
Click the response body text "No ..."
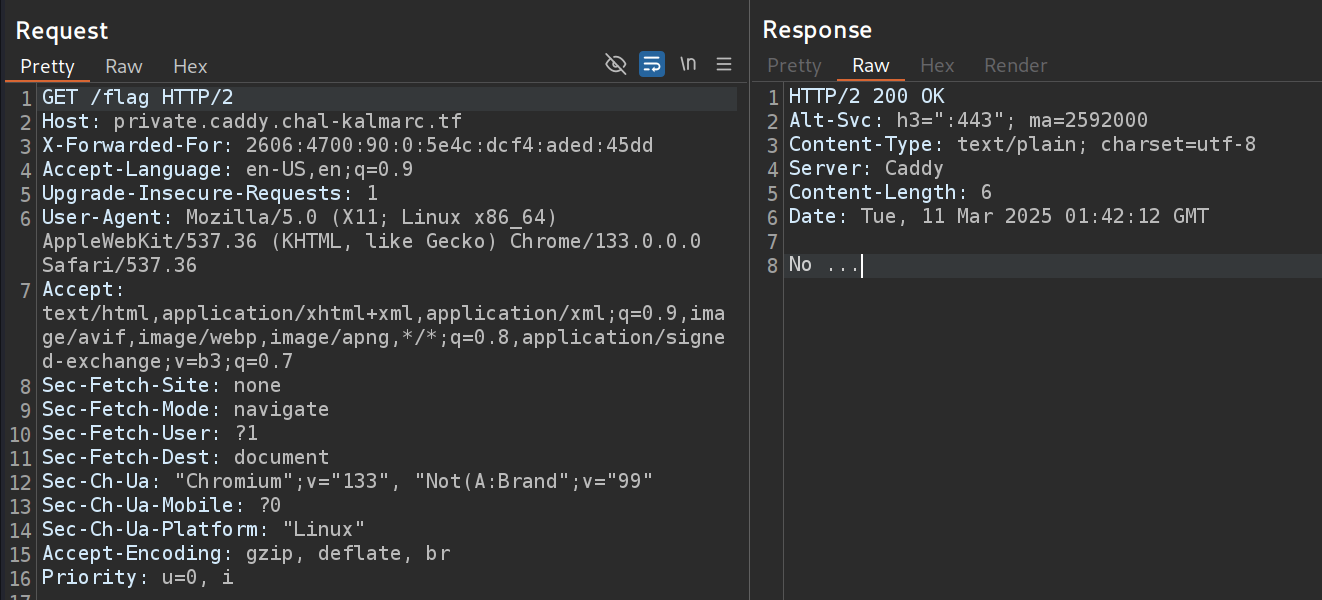tap(823, 265)
